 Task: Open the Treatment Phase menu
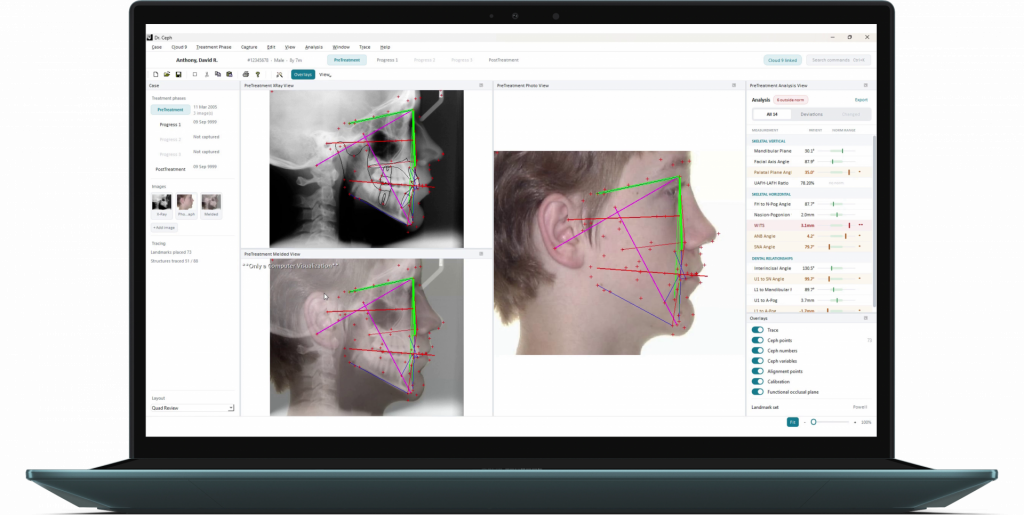[x=214, y=47]
